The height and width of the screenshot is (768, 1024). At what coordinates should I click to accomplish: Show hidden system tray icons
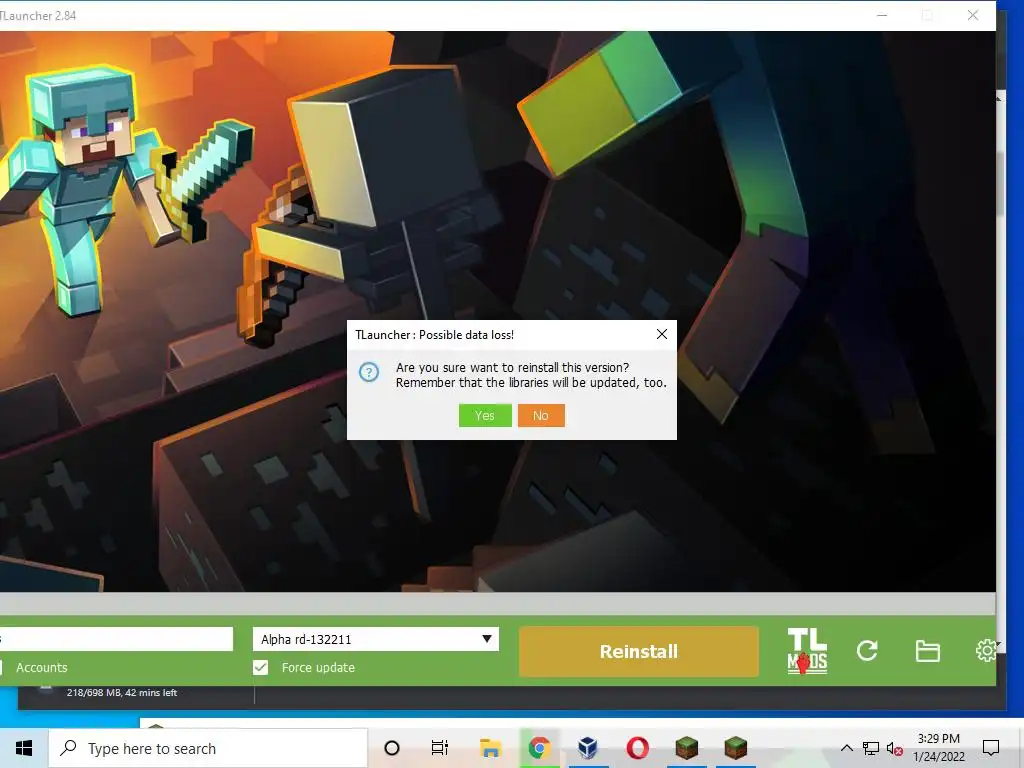point(846,748)
